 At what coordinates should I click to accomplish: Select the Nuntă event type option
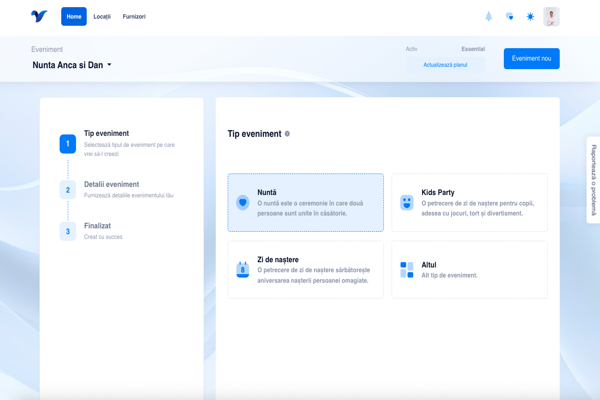305,202
